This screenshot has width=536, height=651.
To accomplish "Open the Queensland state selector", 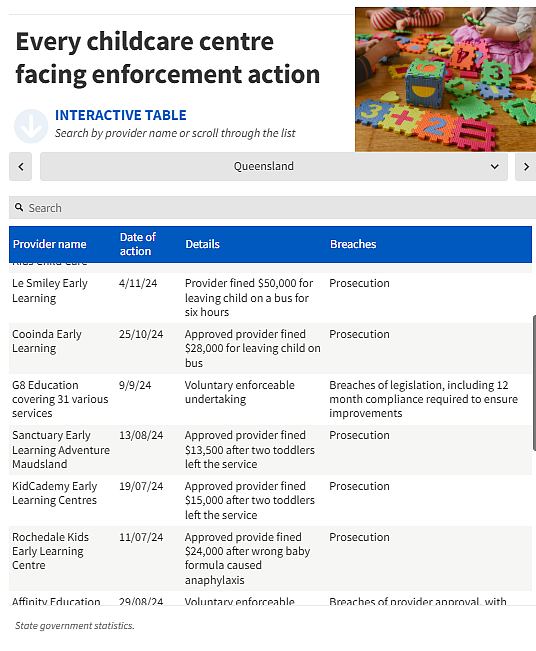I will click(274, 166).
